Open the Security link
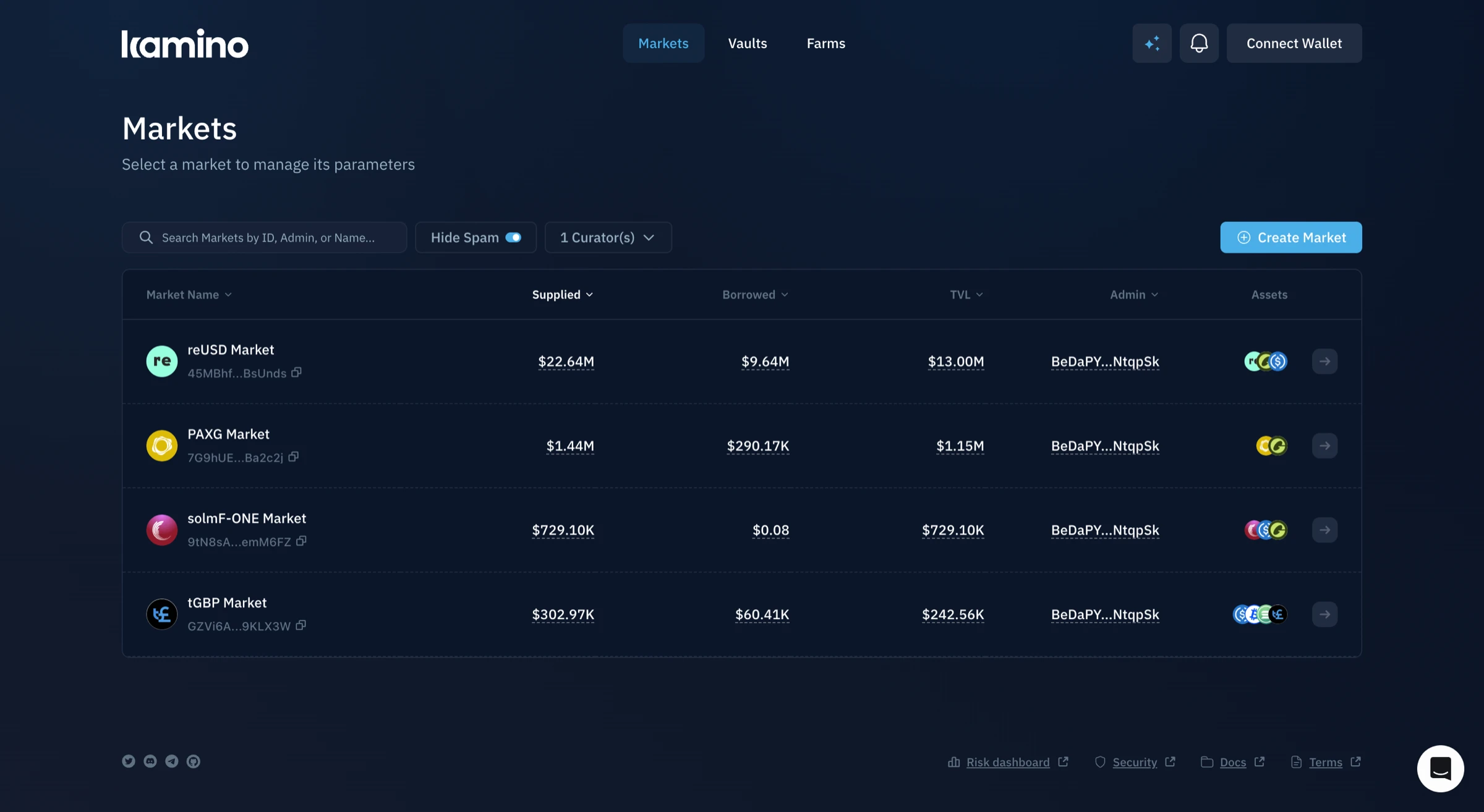 click(1135, 762)
